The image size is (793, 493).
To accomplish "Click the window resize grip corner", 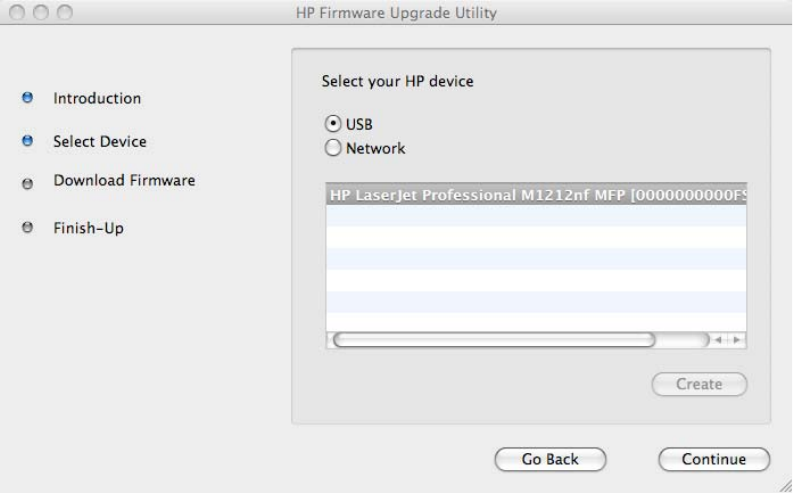I will coord(784,485).
